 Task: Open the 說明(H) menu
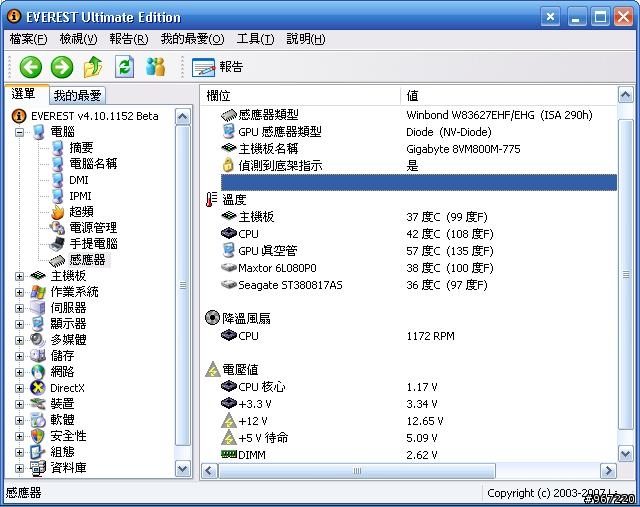pos(306,39)
